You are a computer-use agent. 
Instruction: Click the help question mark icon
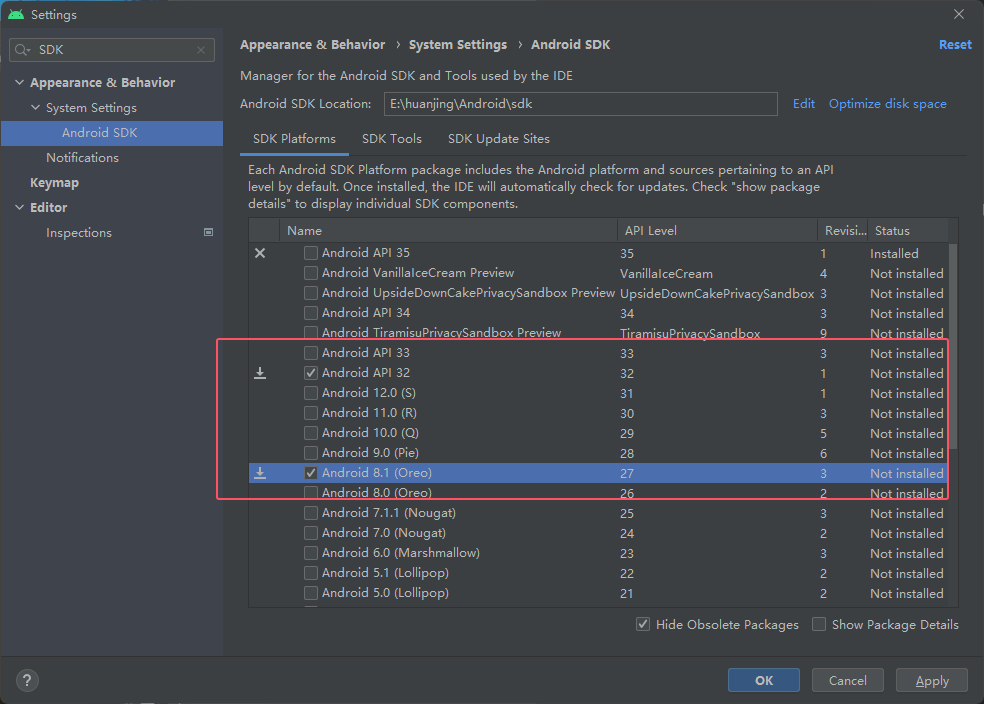tap(27, 680)
